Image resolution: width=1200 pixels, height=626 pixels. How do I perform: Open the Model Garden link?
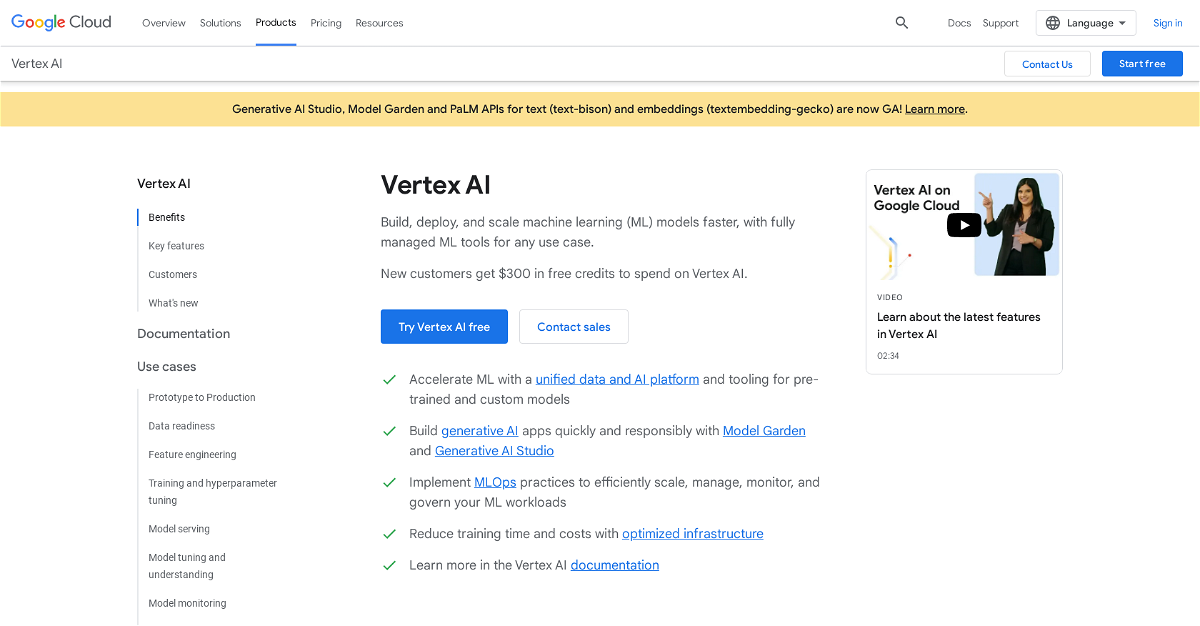point(763,431)
